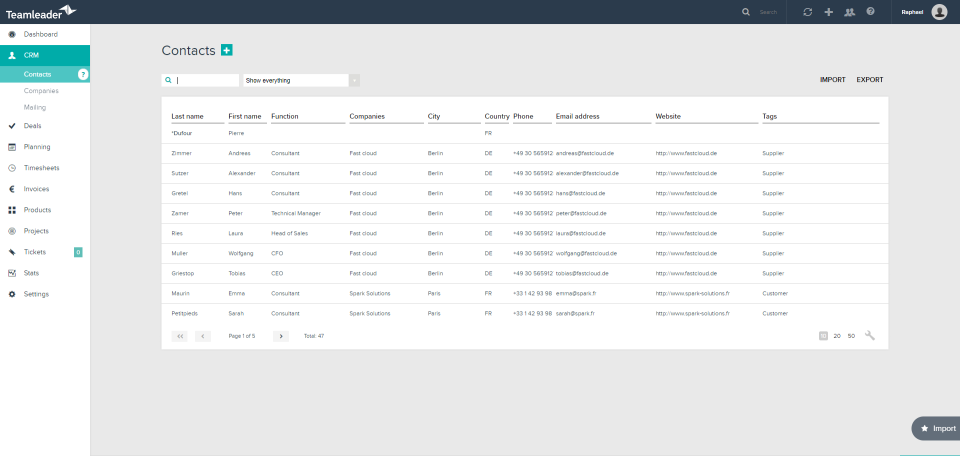Sort by Email address column header
This screenshot has height=456, width=960.
pyautogui.click(x=578, y=116)
